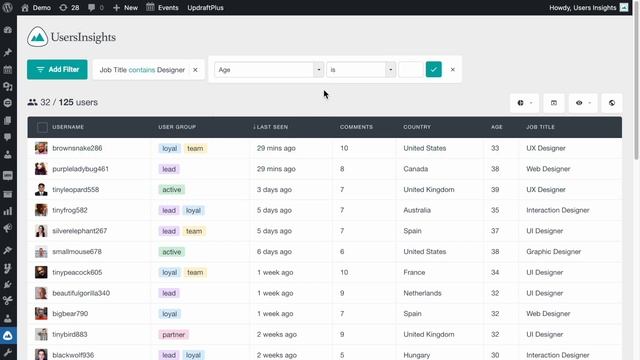Select '3 days ago' last seen cell
The height and width of the screenshot is (360, 640).
[x=274, y=190]
